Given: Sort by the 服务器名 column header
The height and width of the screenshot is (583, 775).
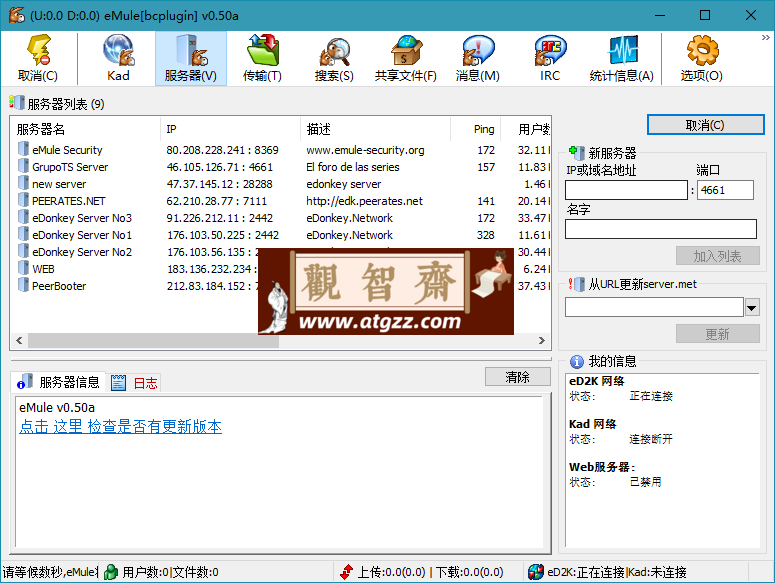Looking at the screenshot, I should [x=85, y=129].
